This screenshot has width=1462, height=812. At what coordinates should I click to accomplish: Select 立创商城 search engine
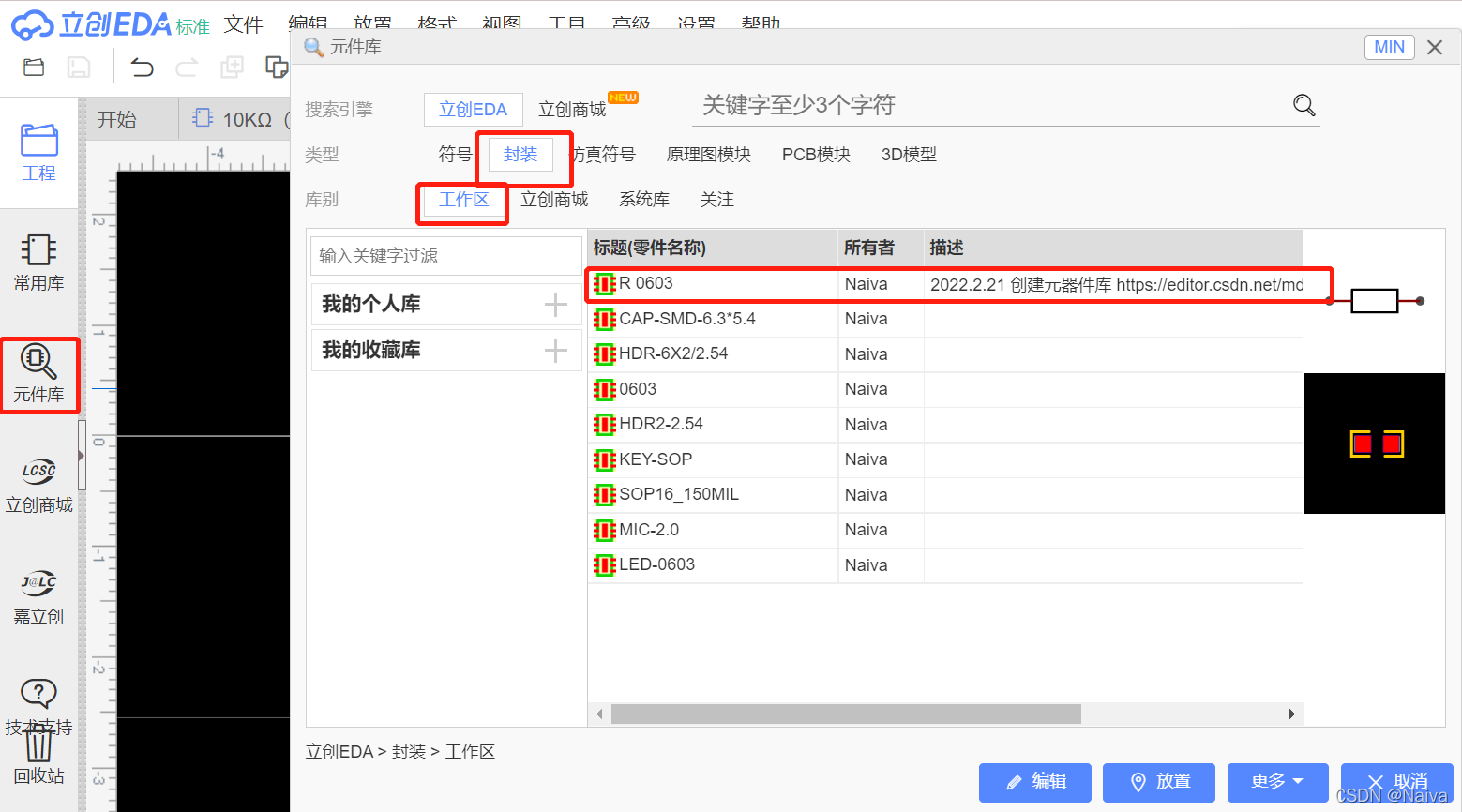tap(572, 110)
